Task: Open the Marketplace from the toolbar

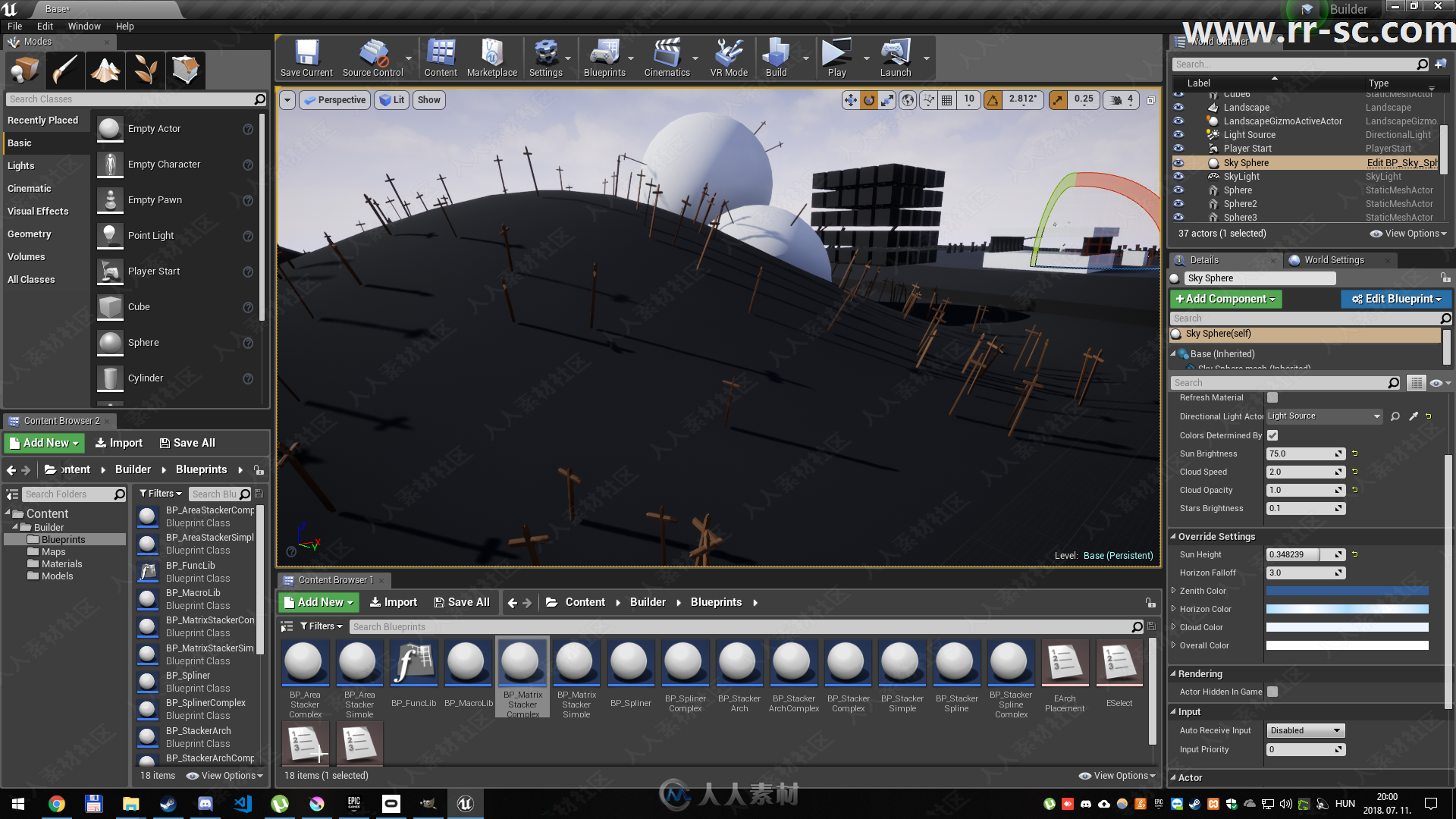Action: [492, 58]
